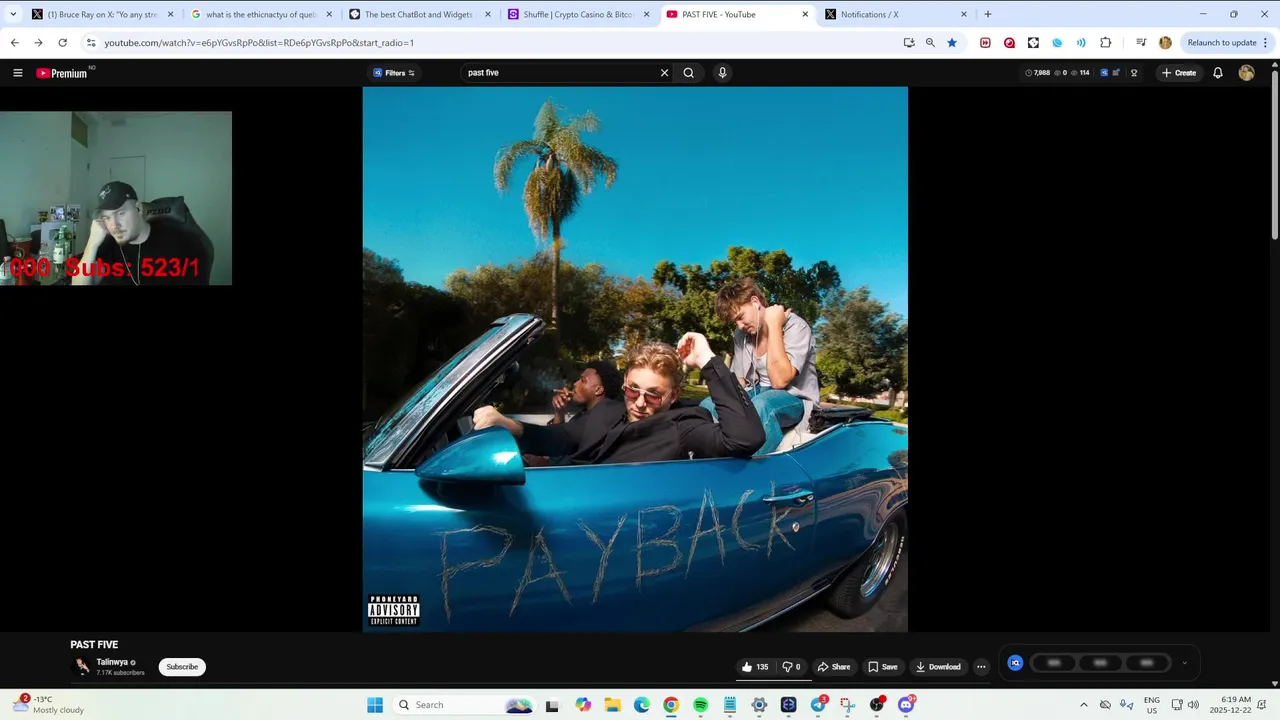Switch to the Google search tab
Screen dimensions: 1280x720
(261, 14)
